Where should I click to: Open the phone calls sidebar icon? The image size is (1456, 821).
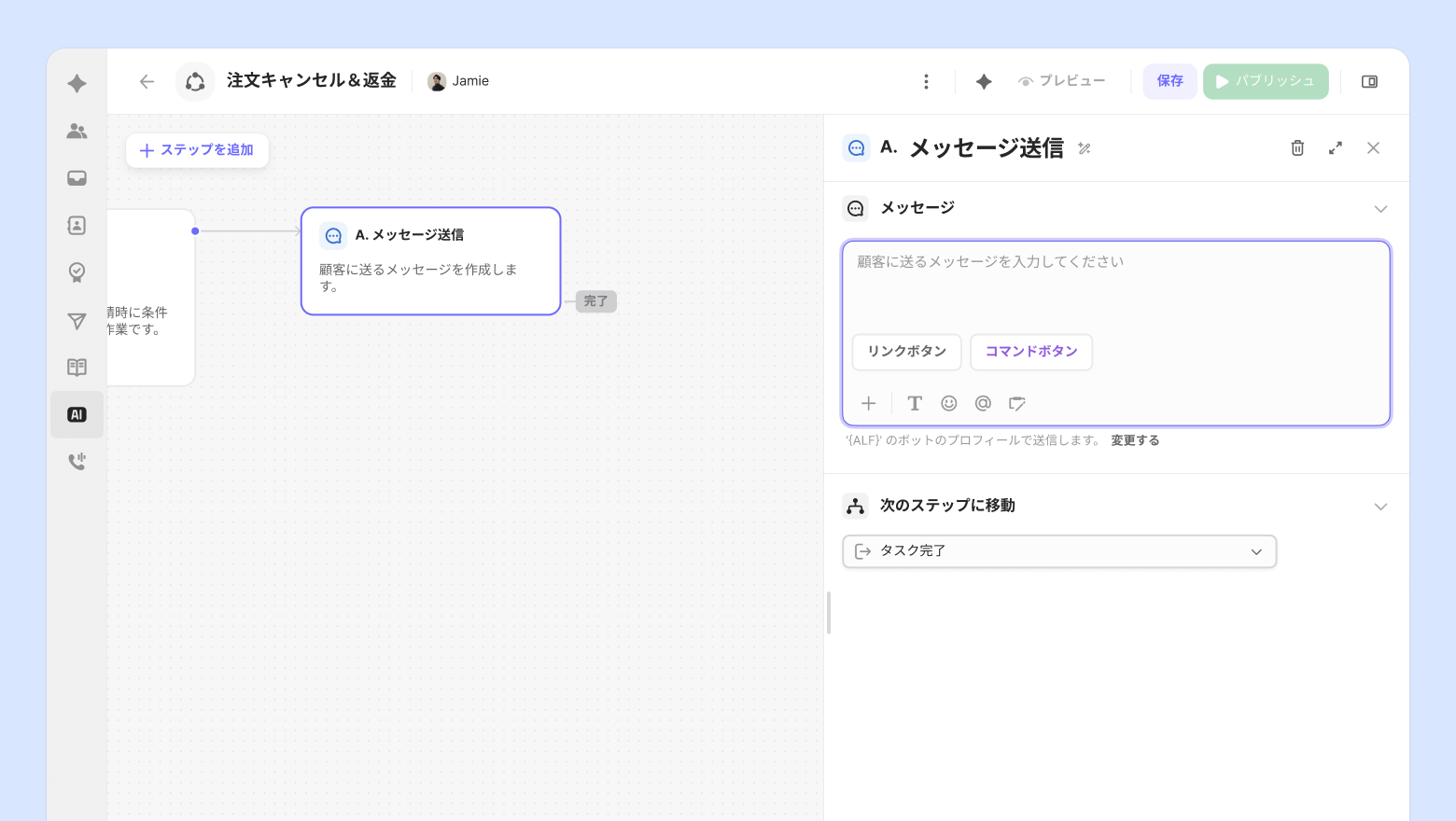pyautogui.click(x=77, y=461)
